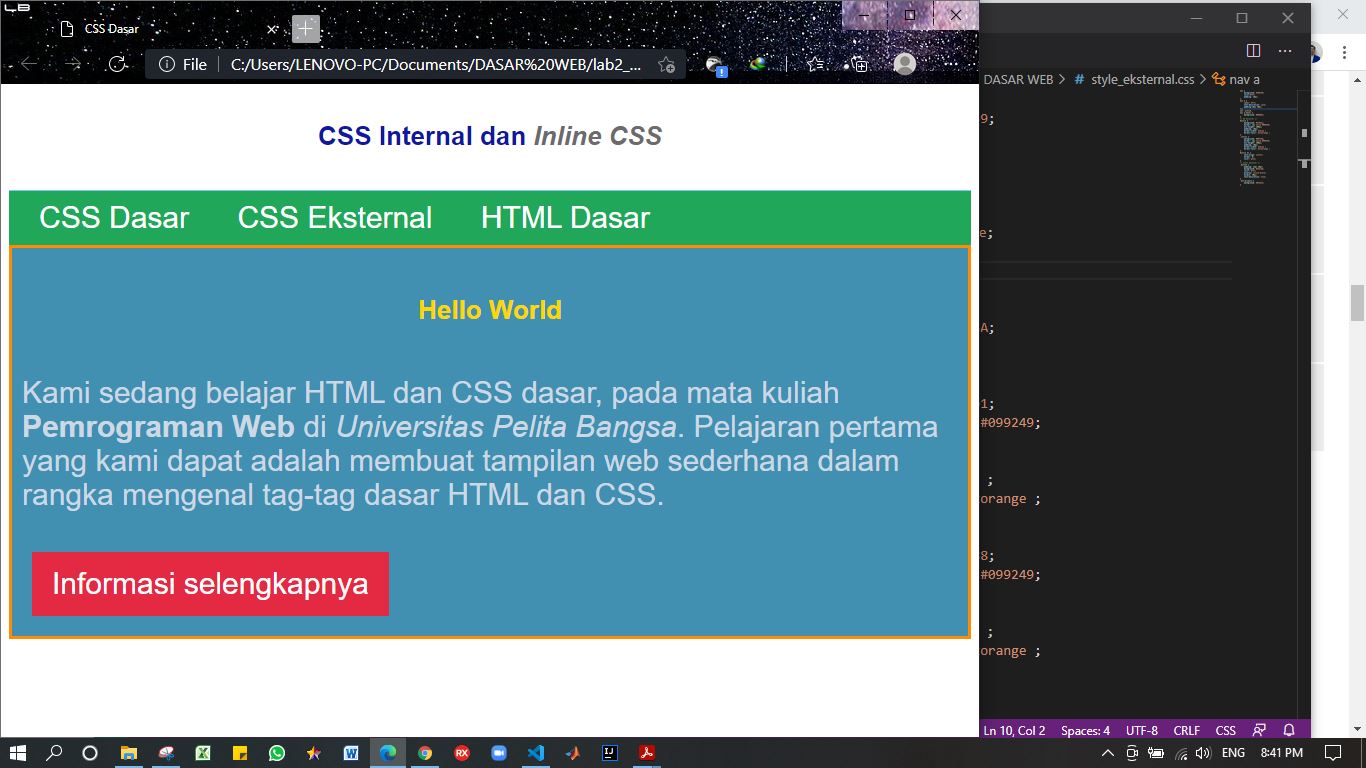Click the Refresh icon in the browser toolbar
Image resolution: width=1366 pixels, height=768 pixels.
point(120,63)
